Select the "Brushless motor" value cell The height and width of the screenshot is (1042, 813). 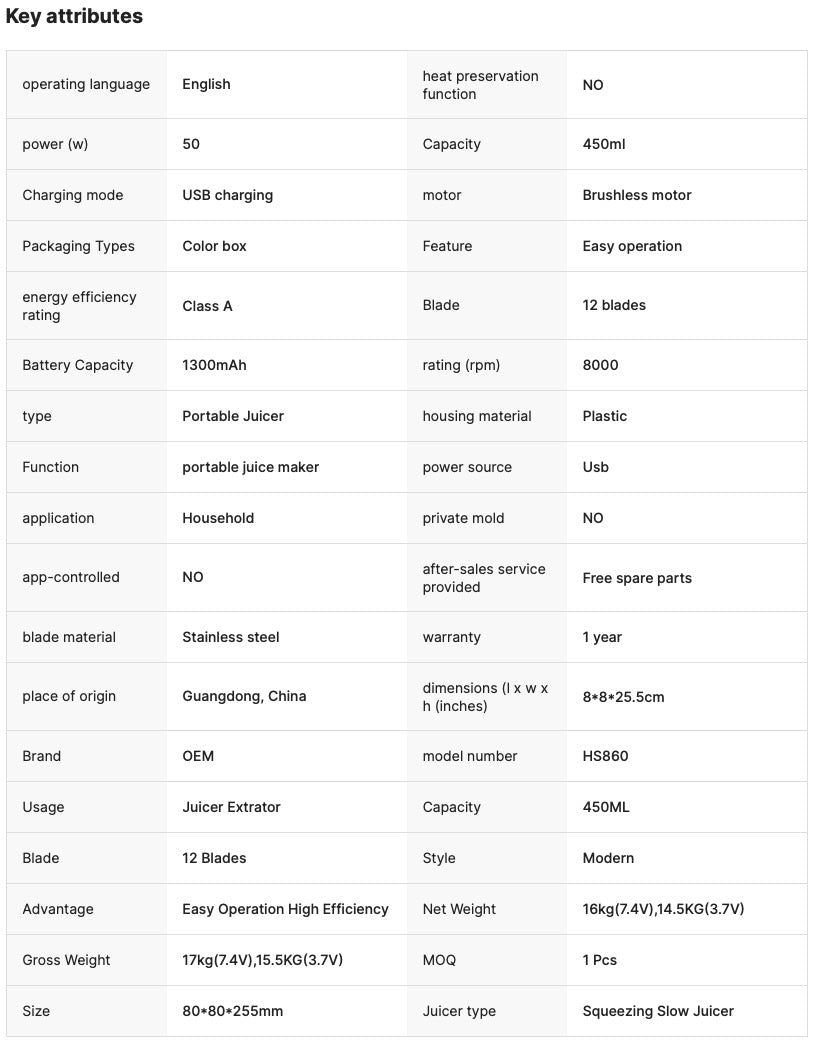tap(637, 195)
